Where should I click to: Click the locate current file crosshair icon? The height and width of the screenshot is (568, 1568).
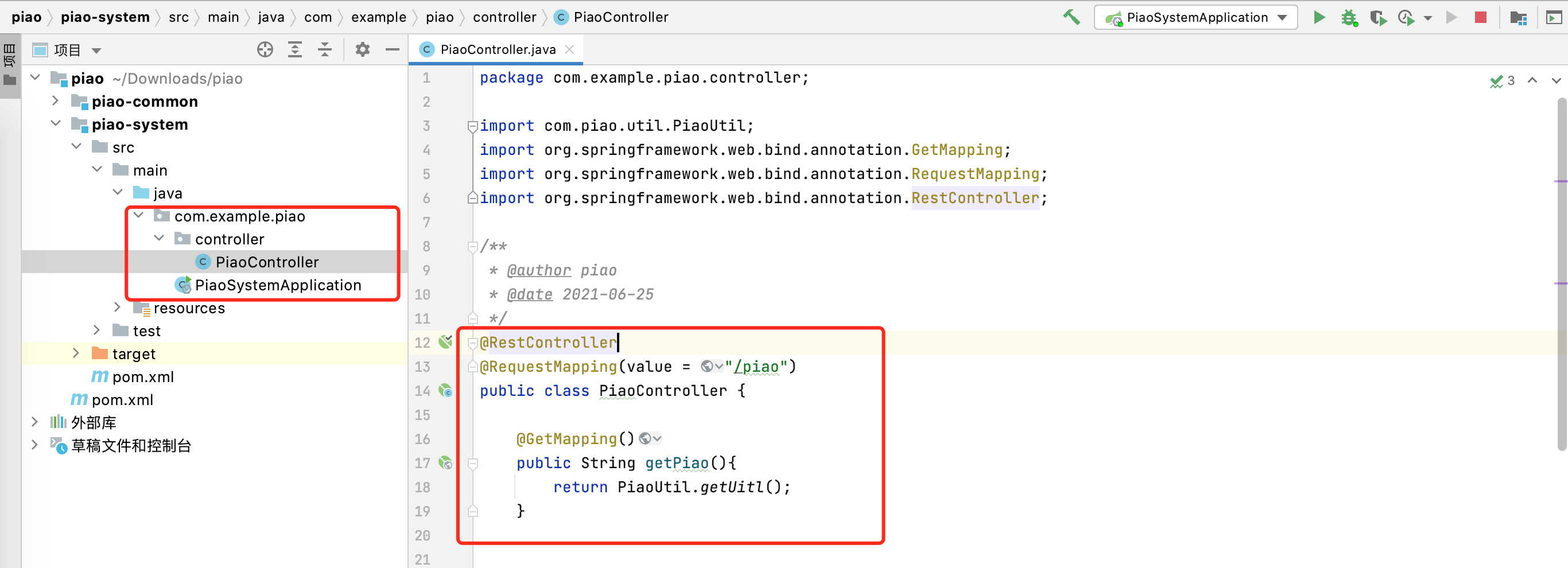click(265, 49)
